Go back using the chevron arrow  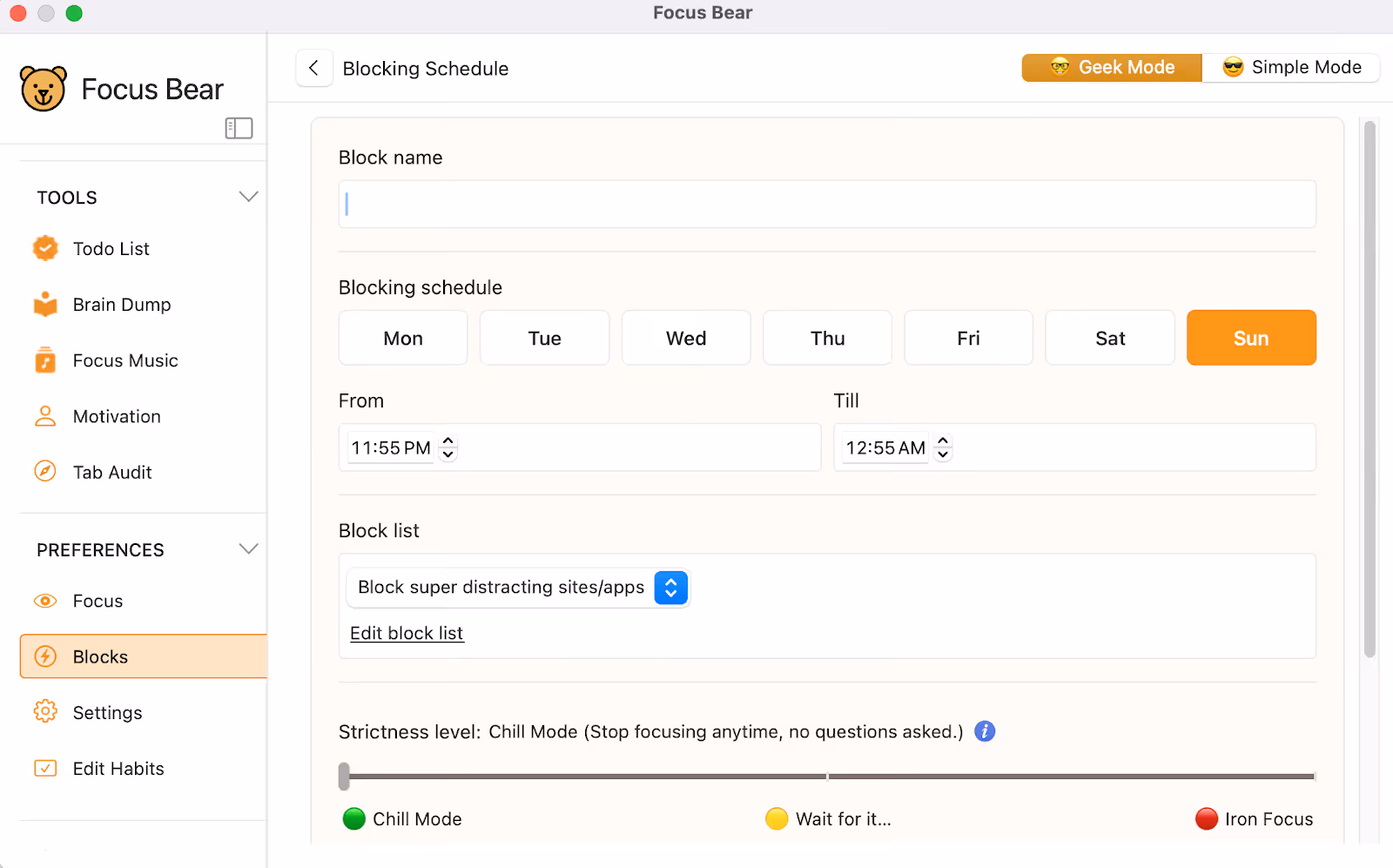click(314, 68)
